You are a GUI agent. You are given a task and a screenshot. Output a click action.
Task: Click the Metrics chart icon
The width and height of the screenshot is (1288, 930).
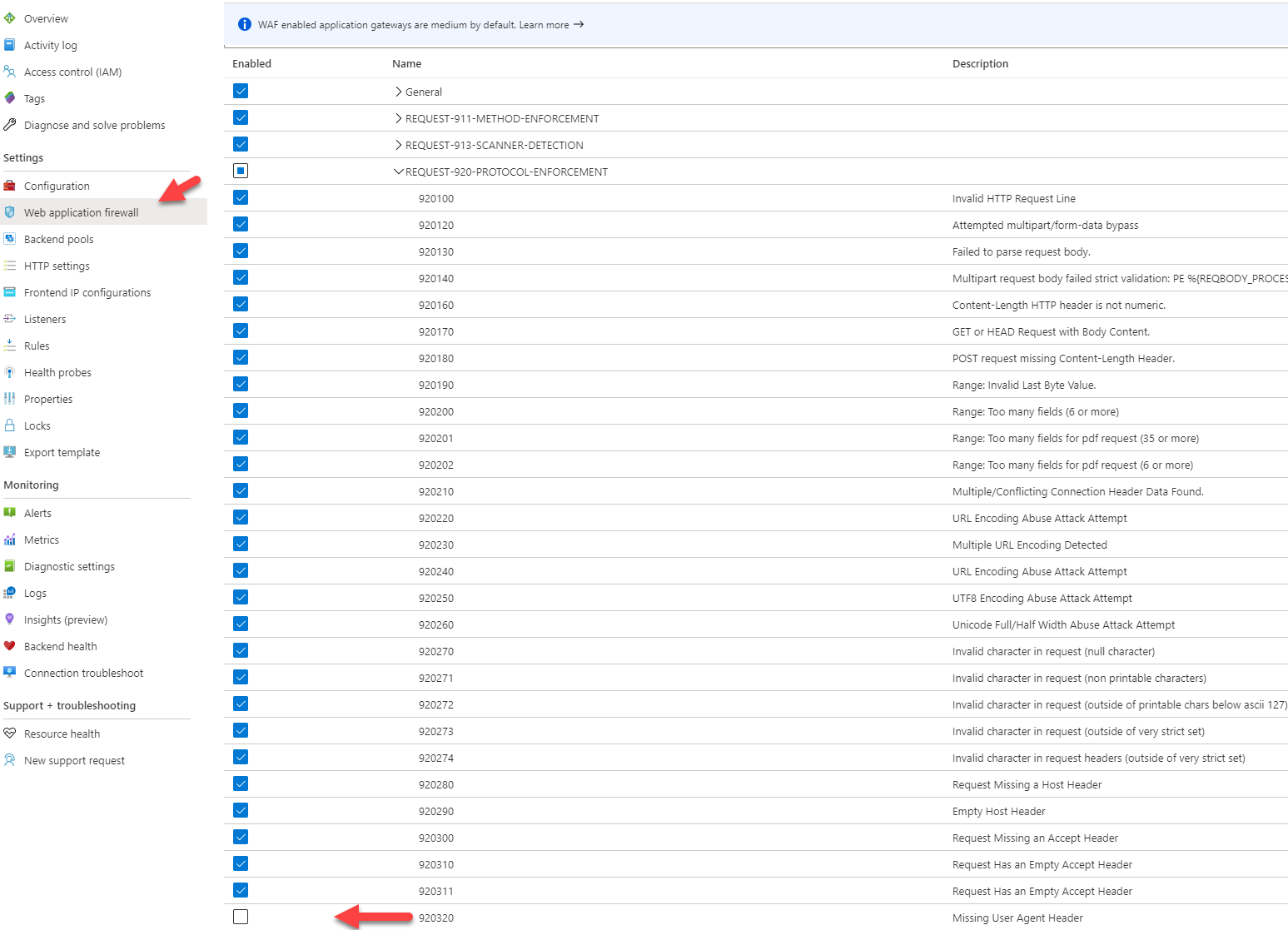[10, 540]
